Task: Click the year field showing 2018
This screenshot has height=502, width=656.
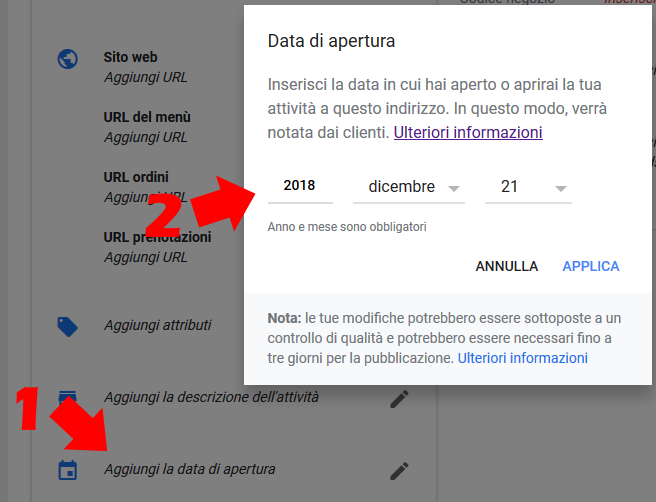Action: [x=300, y=186]
